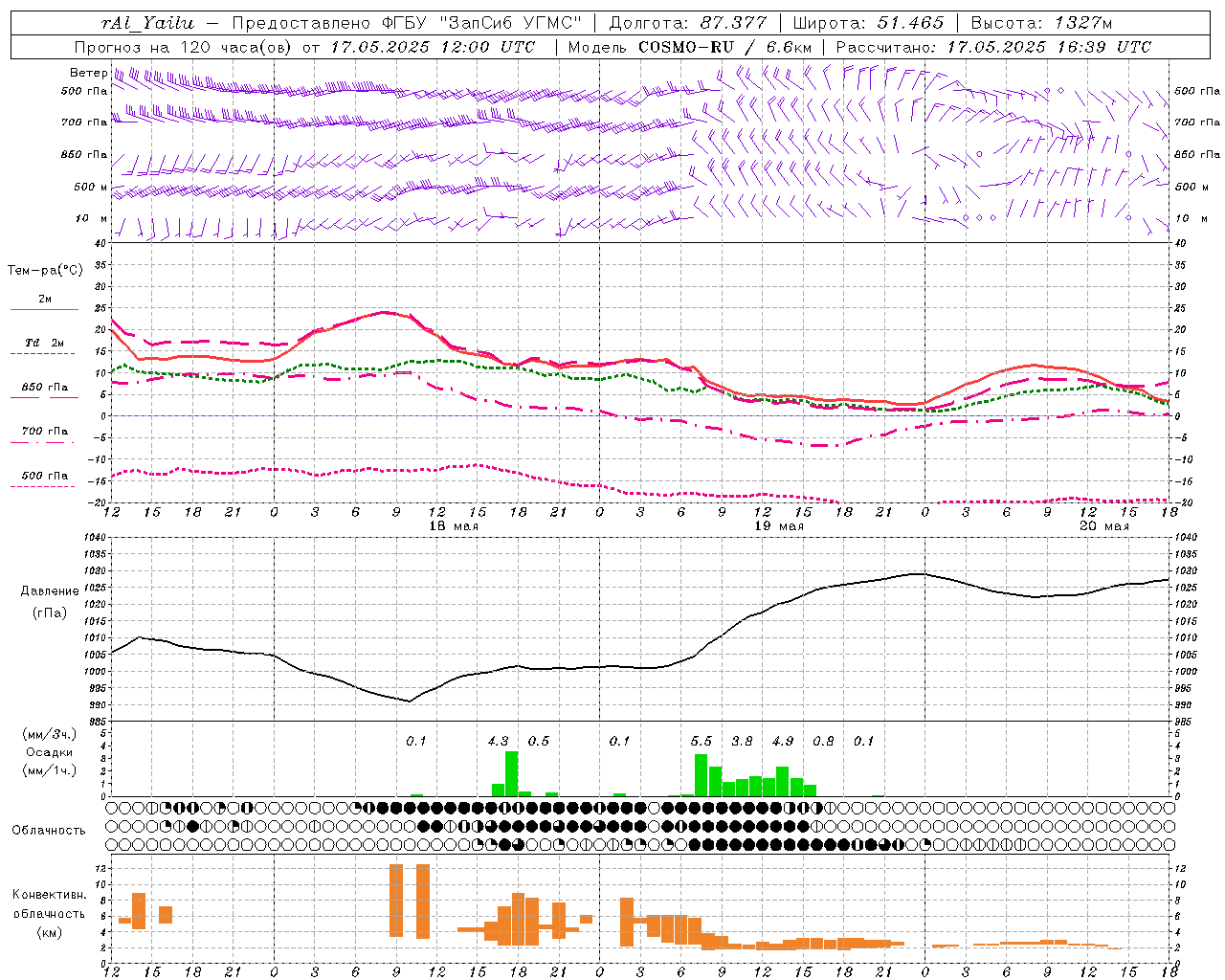Click forecast start 17.05.2025 12:00 UTC
Screen dimensions: 1225x980
tap(433, 47)
